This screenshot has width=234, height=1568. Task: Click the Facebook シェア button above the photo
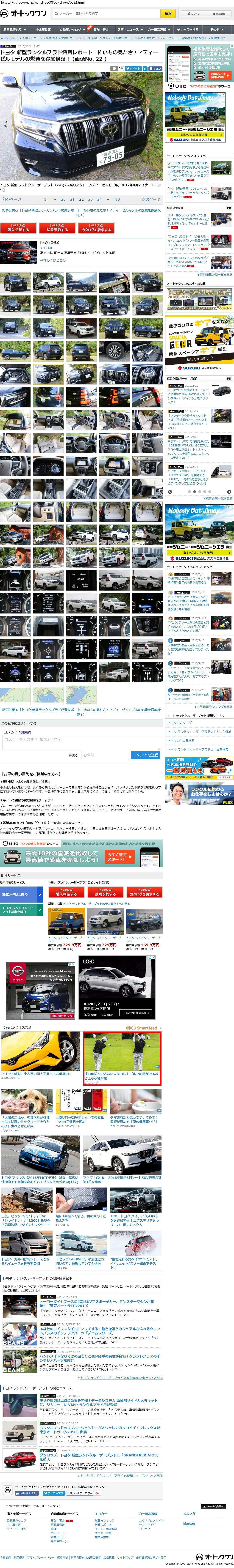(155, 69)
